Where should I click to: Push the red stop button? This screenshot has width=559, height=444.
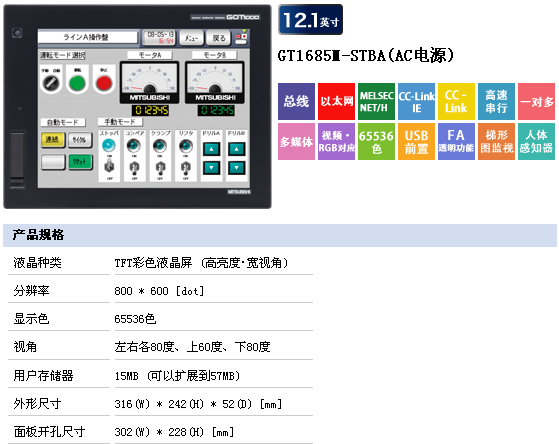pos(104,83)
